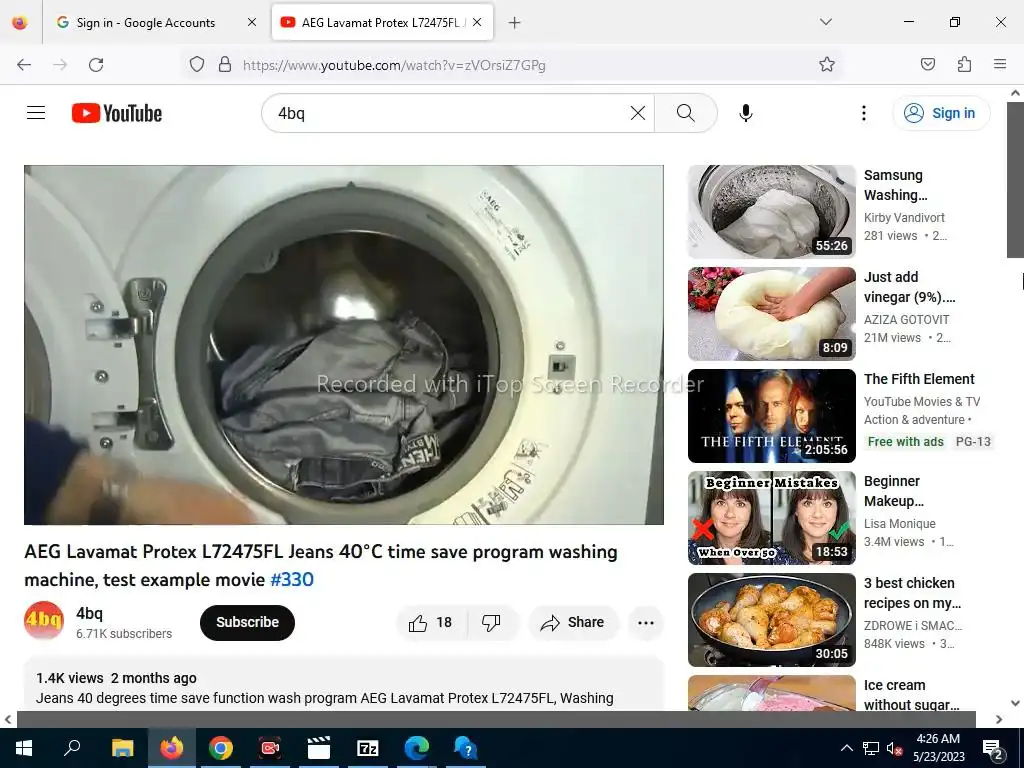The width and height of the screenshot is (1024, 768).
Task: Go back with the browser back arrow
Action: [24, 65]
